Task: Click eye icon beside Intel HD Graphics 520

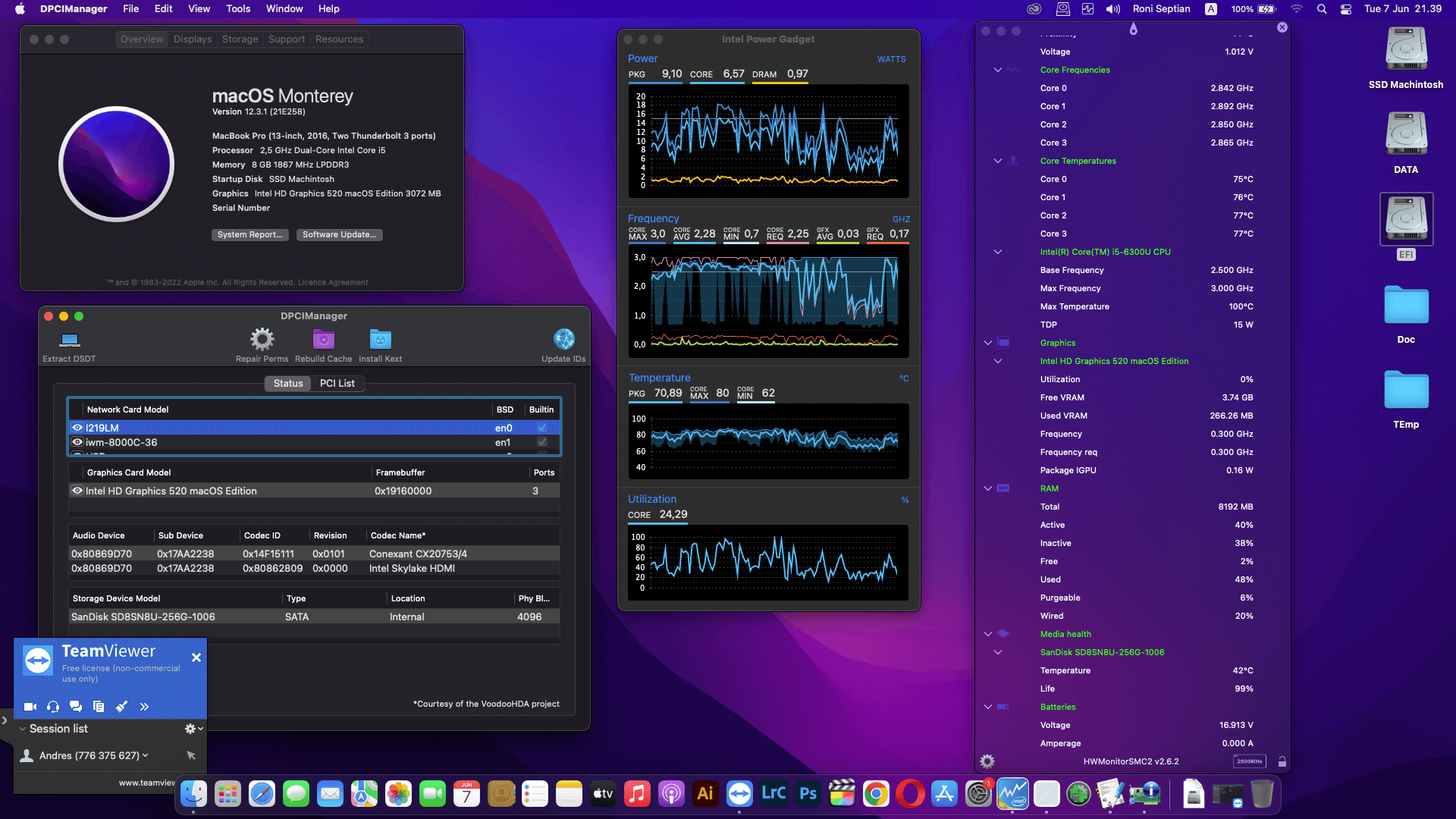Action: [77, 491]
